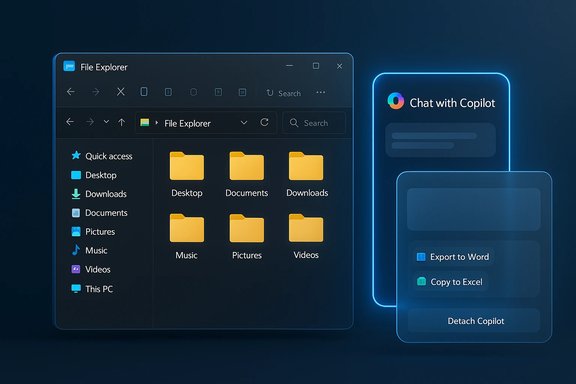This screenshot has height=384, width=576.
Task: Click the Detach Copilot button
Action: 474,321
